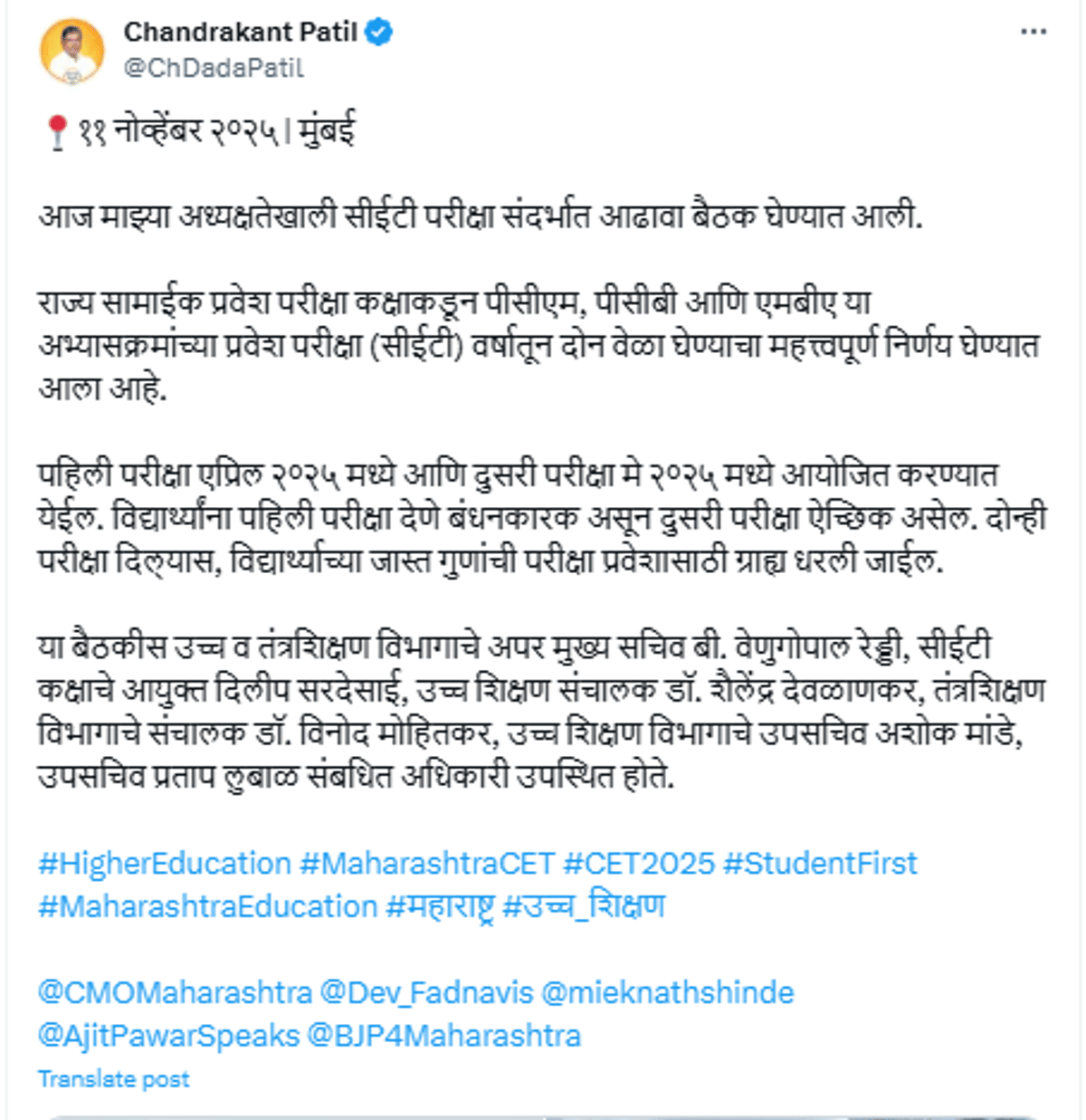
Task: Click the blue verified badge icon
Action: coord(378,33)
